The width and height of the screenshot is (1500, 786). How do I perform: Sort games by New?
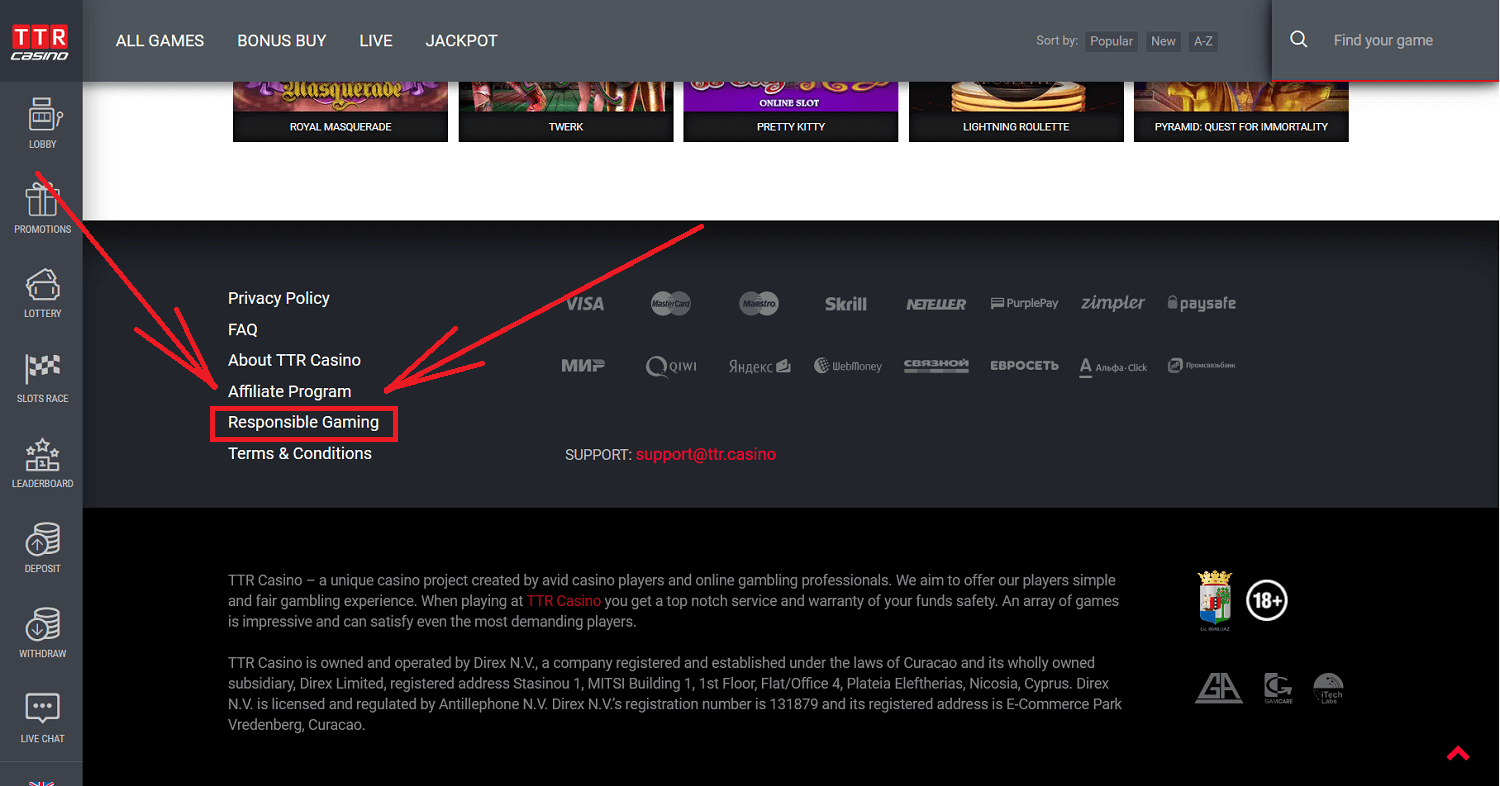click(1163, 41)
